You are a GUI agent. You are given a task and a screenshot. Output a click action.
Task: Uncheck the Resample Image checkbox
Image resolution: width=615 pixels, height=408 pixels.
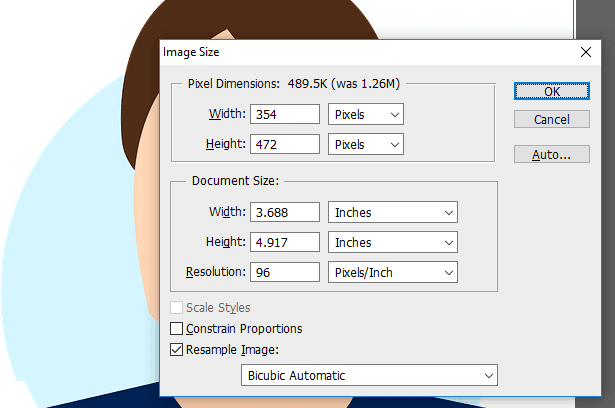176,349
